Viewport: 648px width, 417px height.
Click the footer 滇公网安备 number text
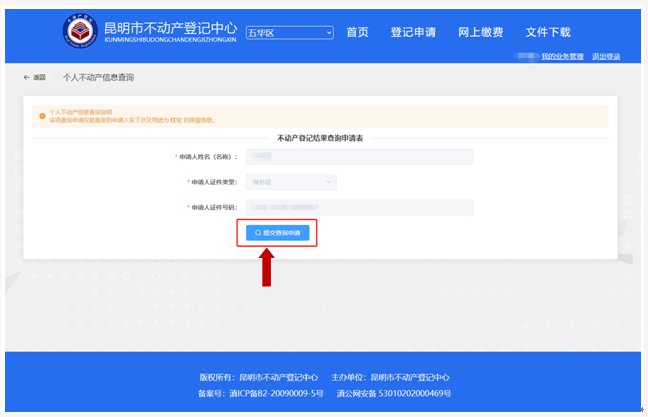[393, 393]
